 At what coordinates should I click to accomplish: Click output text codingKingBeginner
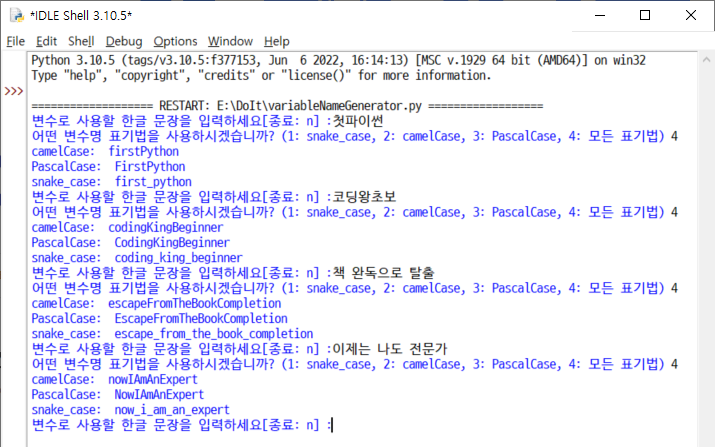(166, 227)
